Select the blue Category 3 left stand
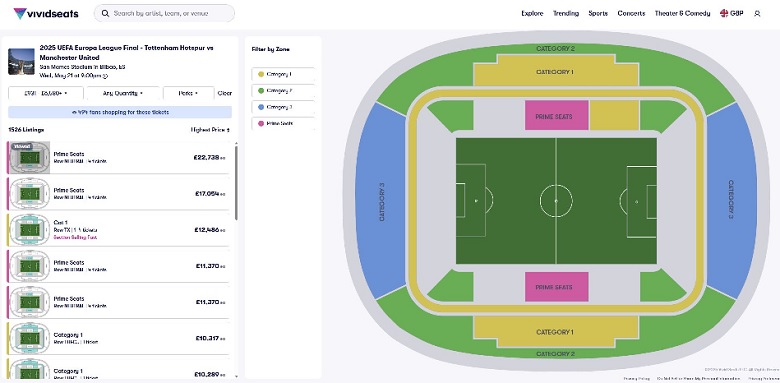 coord(382,201)
